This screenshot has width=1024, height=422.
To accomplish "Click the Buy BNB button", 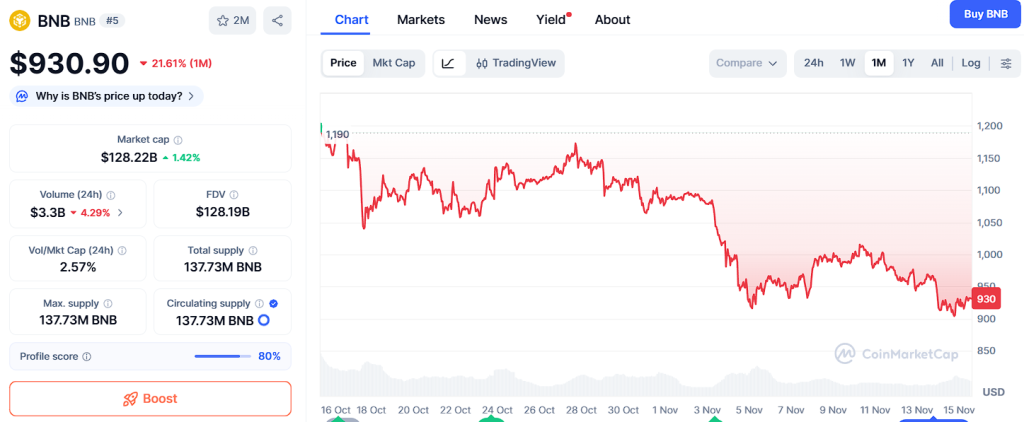I will [984, 14].
